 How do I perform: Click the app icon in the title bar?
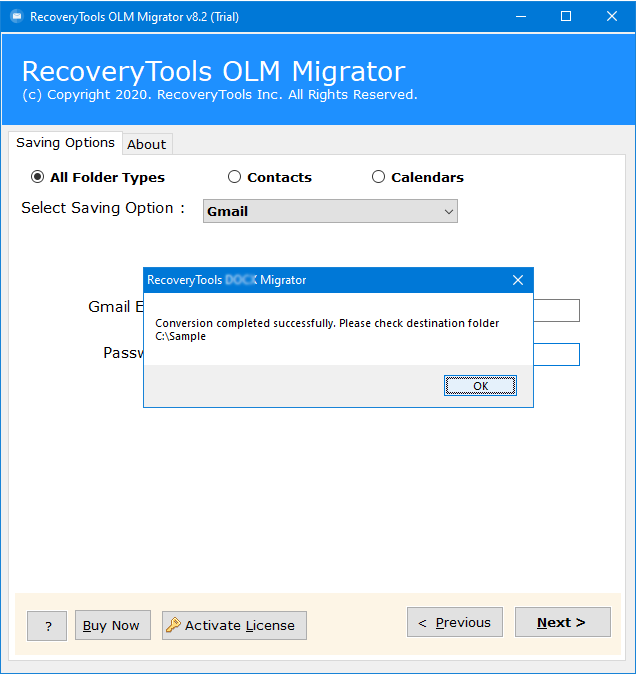coord(17,16)
